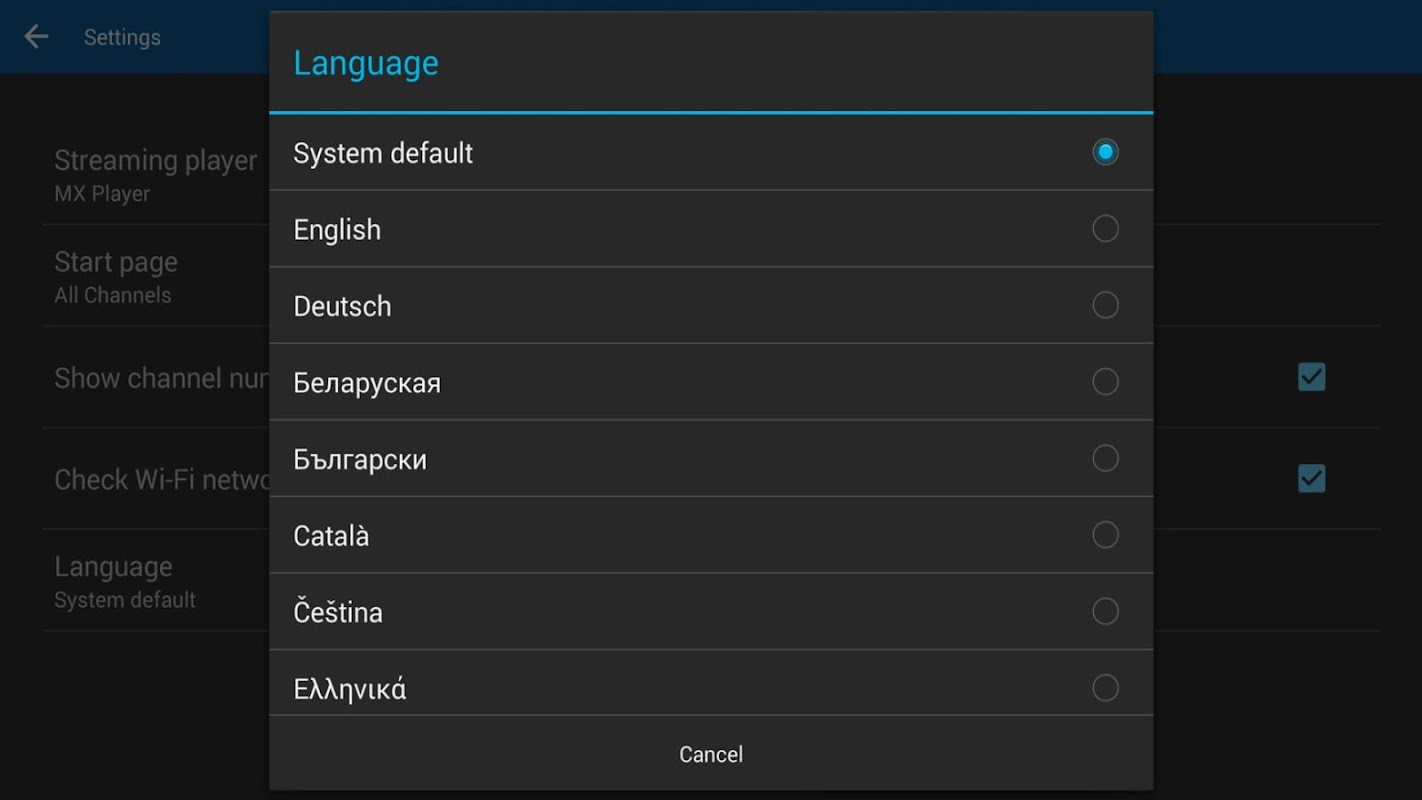Toggle the Show channel numbers checkbox

coord(1311,377)
